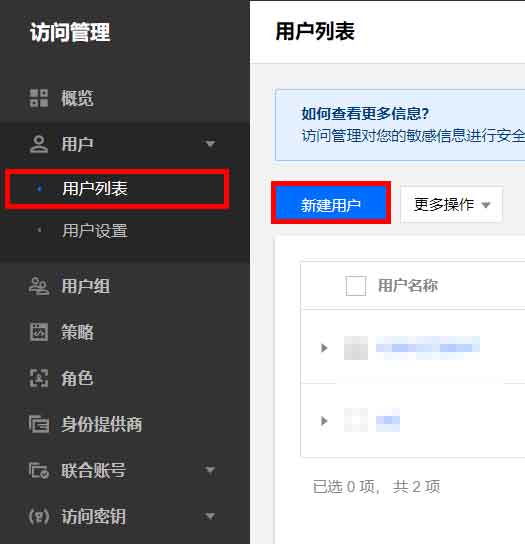Expand the 联合账号 sidebar submenu arrow

click(210, 470)
